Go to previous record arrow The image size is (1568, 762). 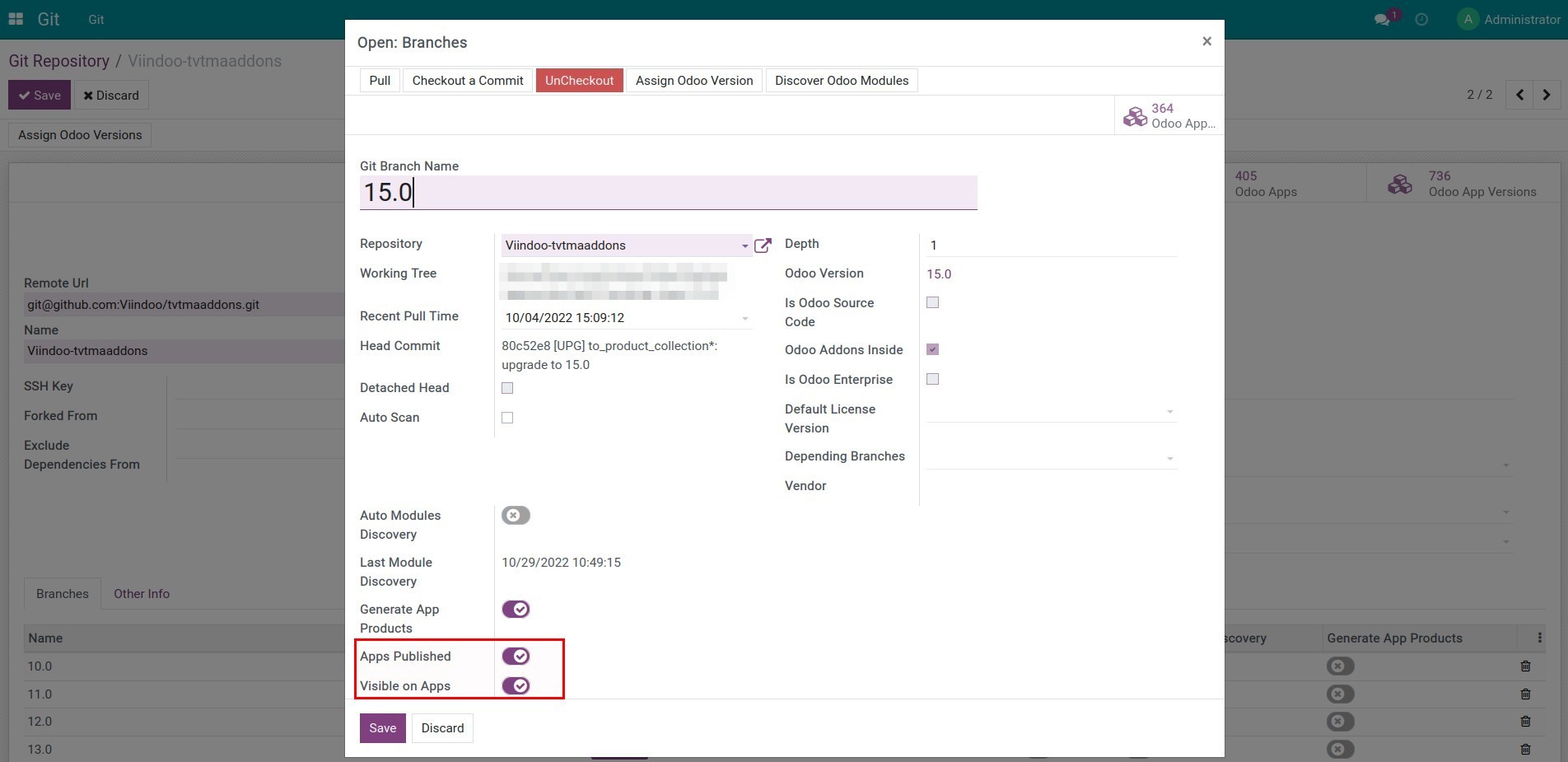1520,95
